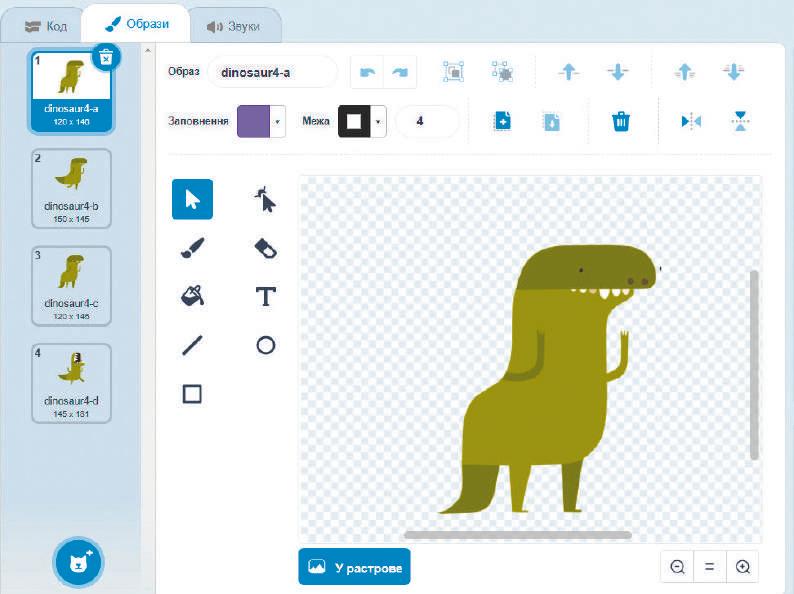Click the Redo arrow
The width and height of the screenshot is (794, 594).
[x=400, y=72]
